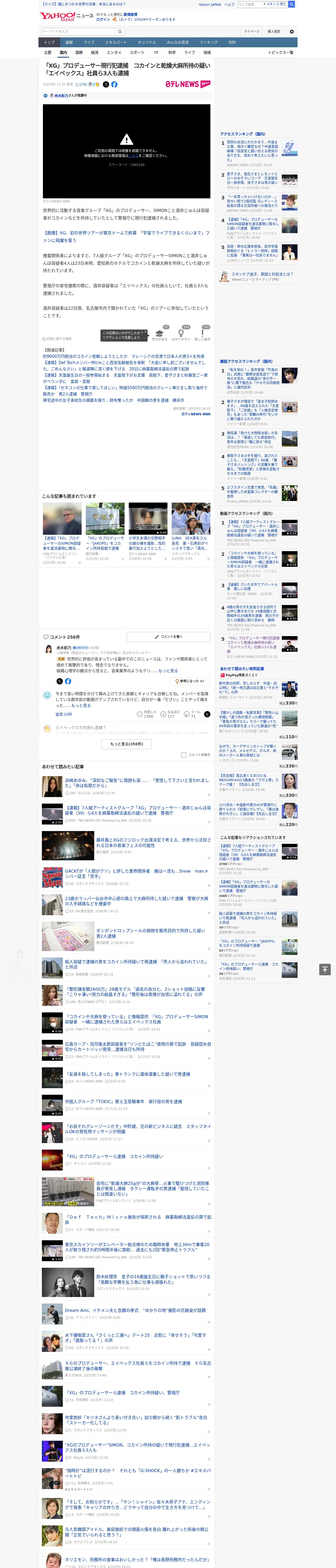Screen dimensions: 336x1568
Task: Share expert comment on X
Action: (x=59, y=681)
